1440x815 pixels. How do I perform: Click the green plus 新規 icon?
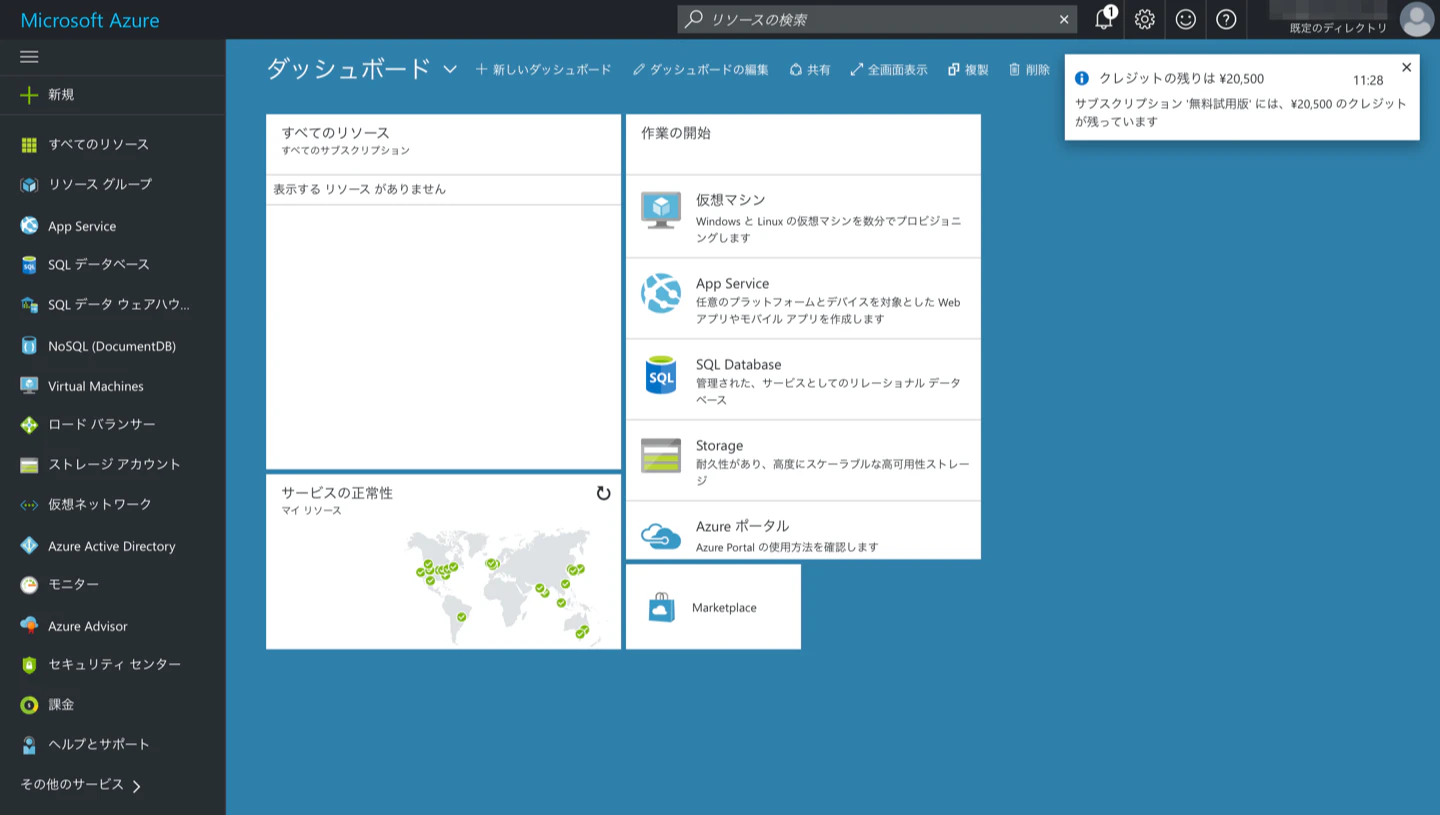pos(29,95)
